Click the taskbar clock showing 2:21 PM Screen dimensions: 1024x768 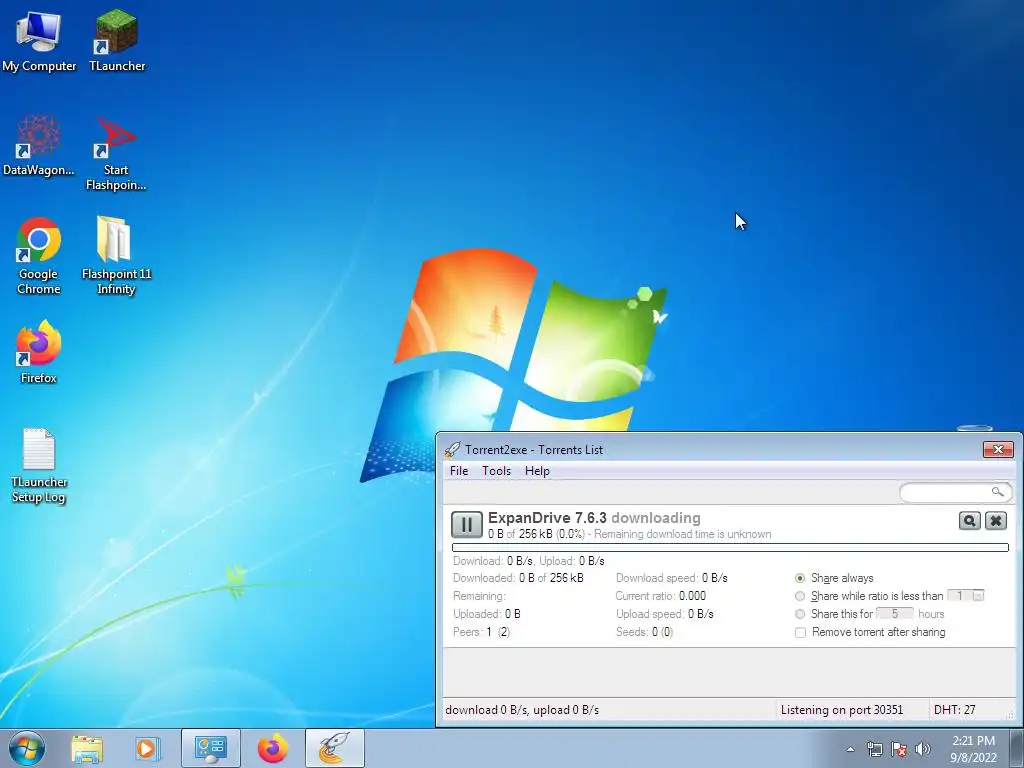pyautogui.click(x=973, y=749)
